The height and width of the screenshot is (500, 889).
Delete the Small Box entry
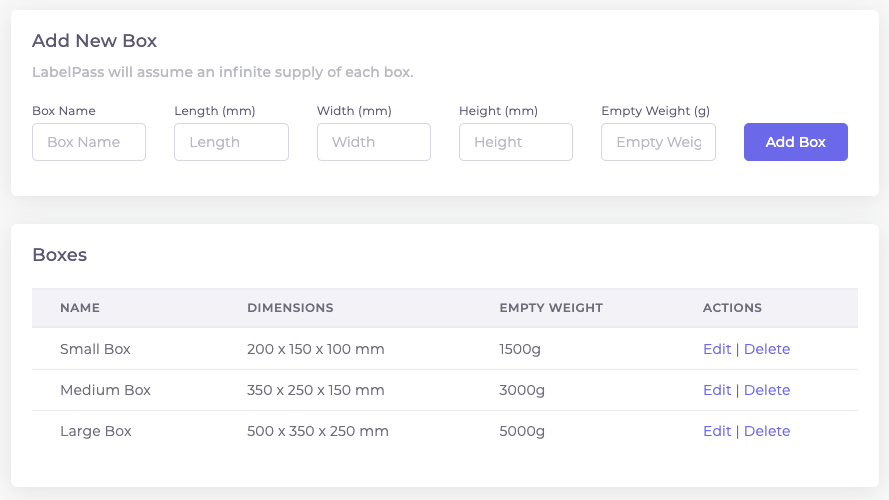pyautogui.click(x=767, y=349)
